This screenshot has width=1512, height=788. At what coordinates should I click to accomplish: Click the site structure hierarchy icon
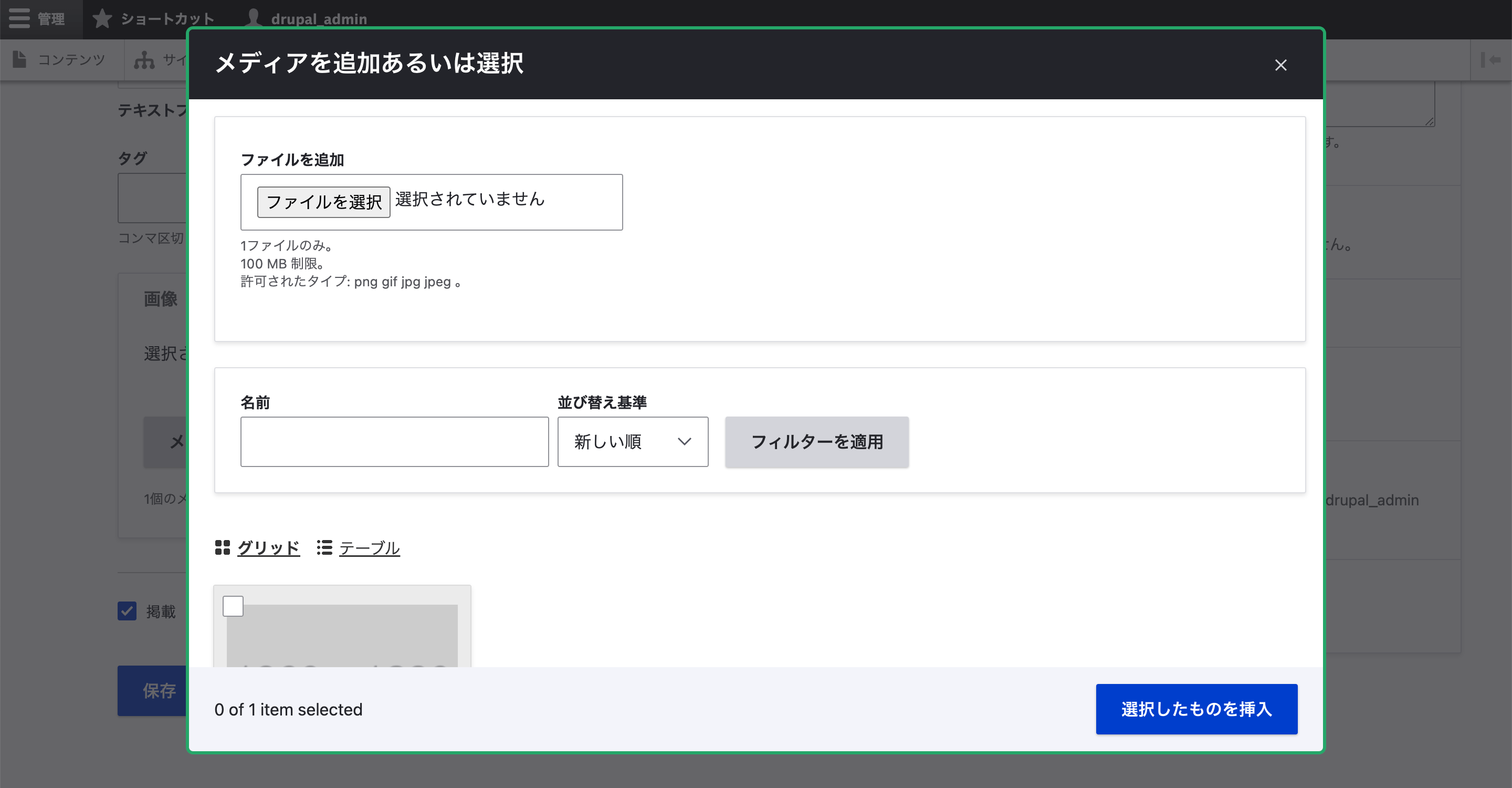144,59
